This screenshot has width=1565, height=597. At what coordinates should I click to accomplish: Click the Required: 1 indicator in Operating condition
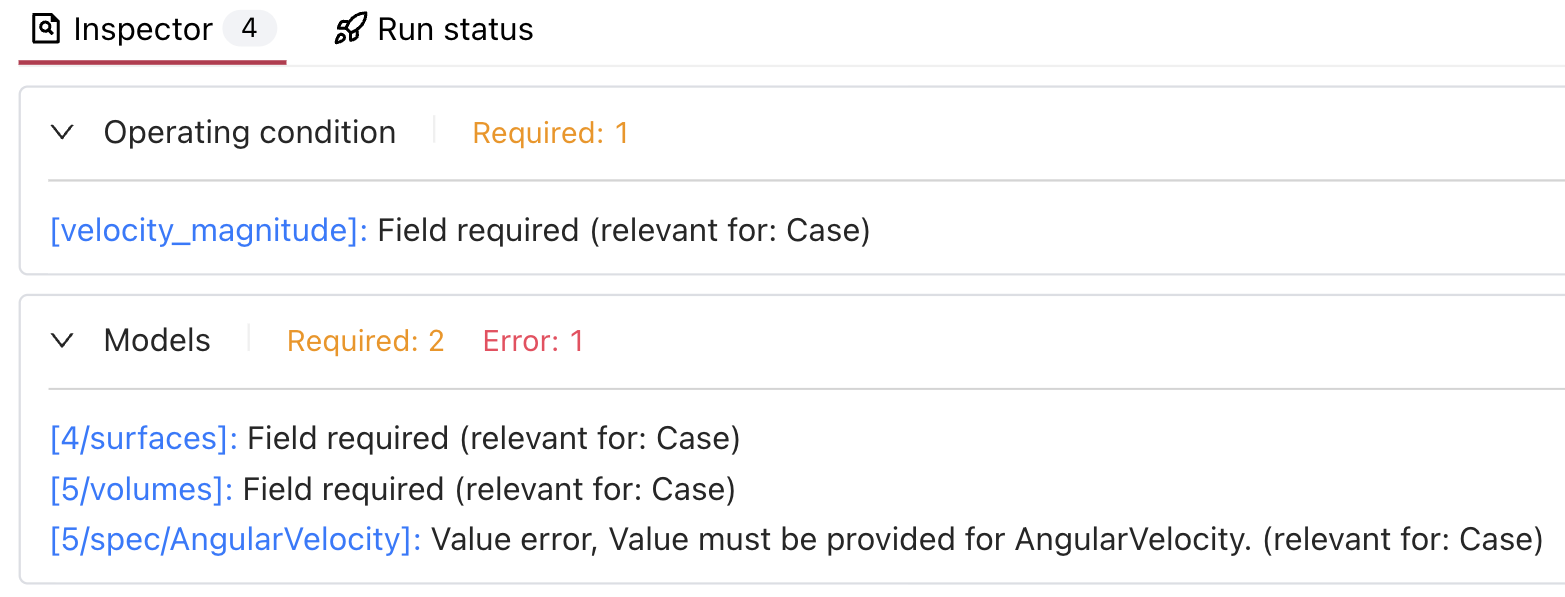point(550,132)
